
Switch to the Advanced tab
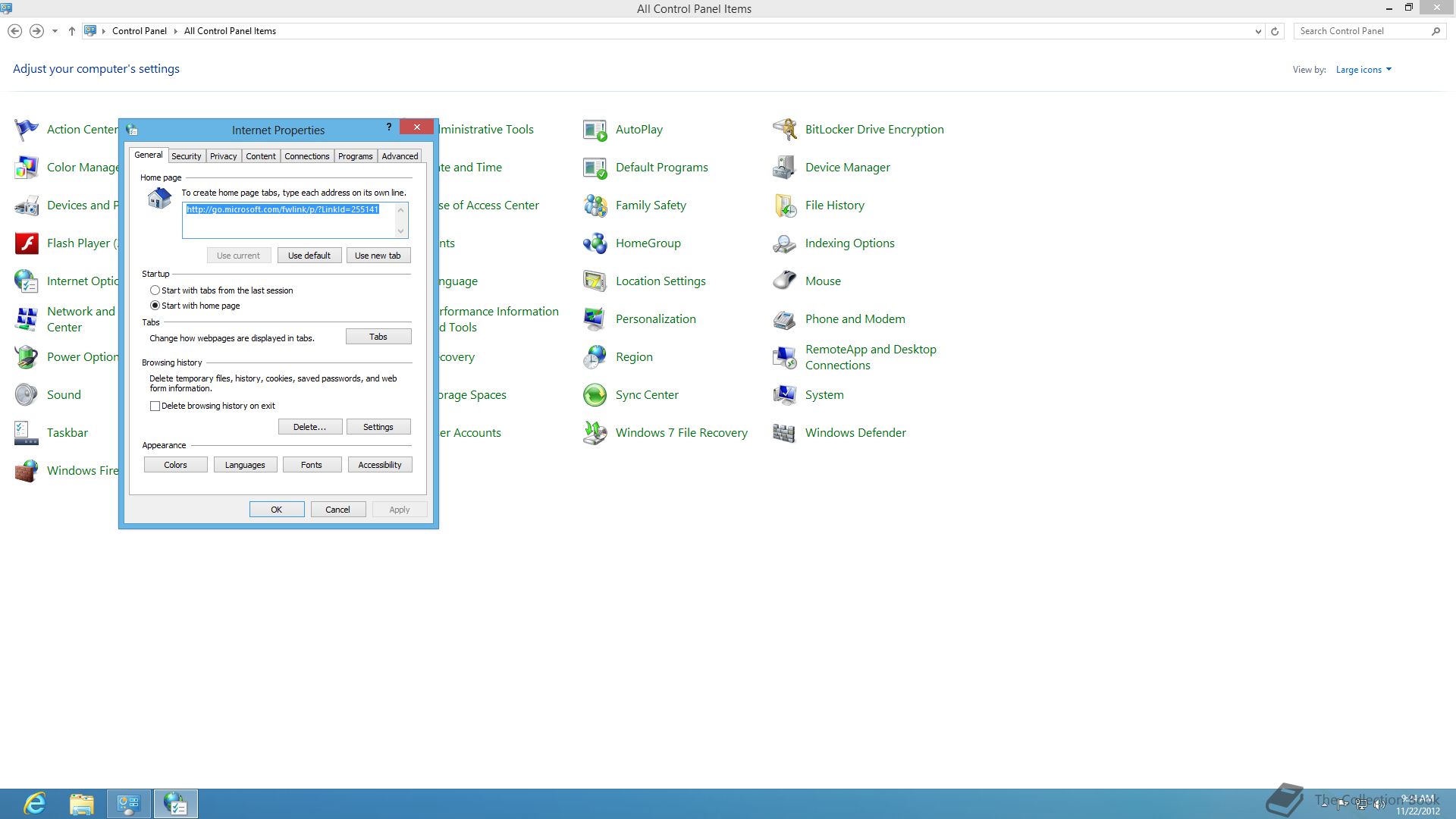[x=400, y=156]
